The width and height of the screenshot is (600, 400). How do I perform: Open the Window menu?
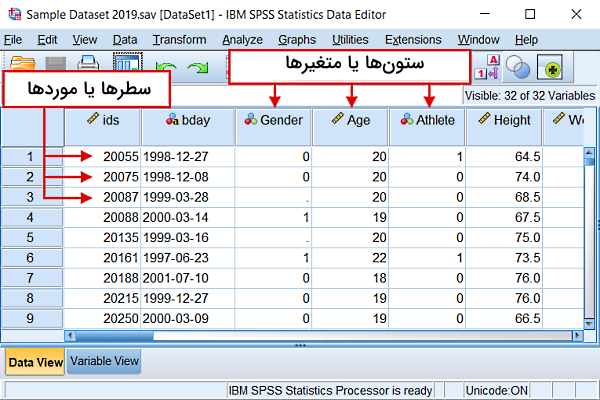478,40
